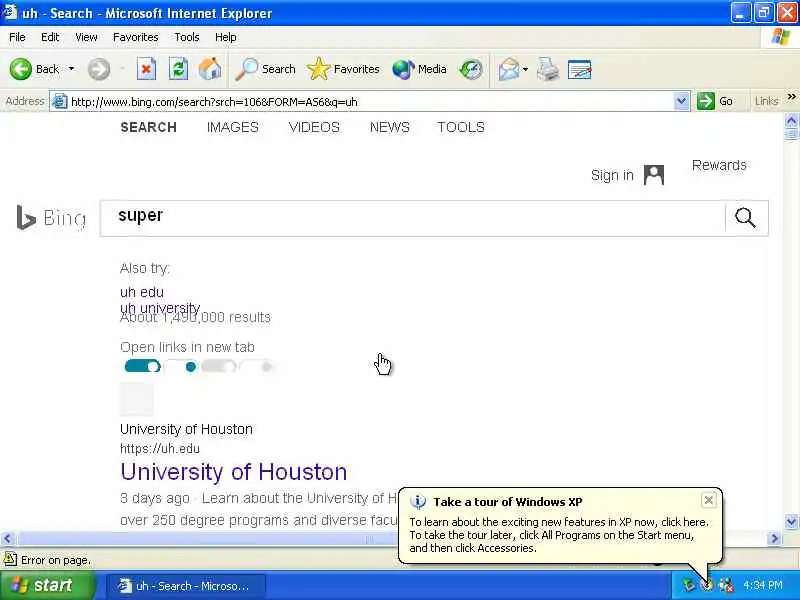Click the IE icon in the title bar

10,12
